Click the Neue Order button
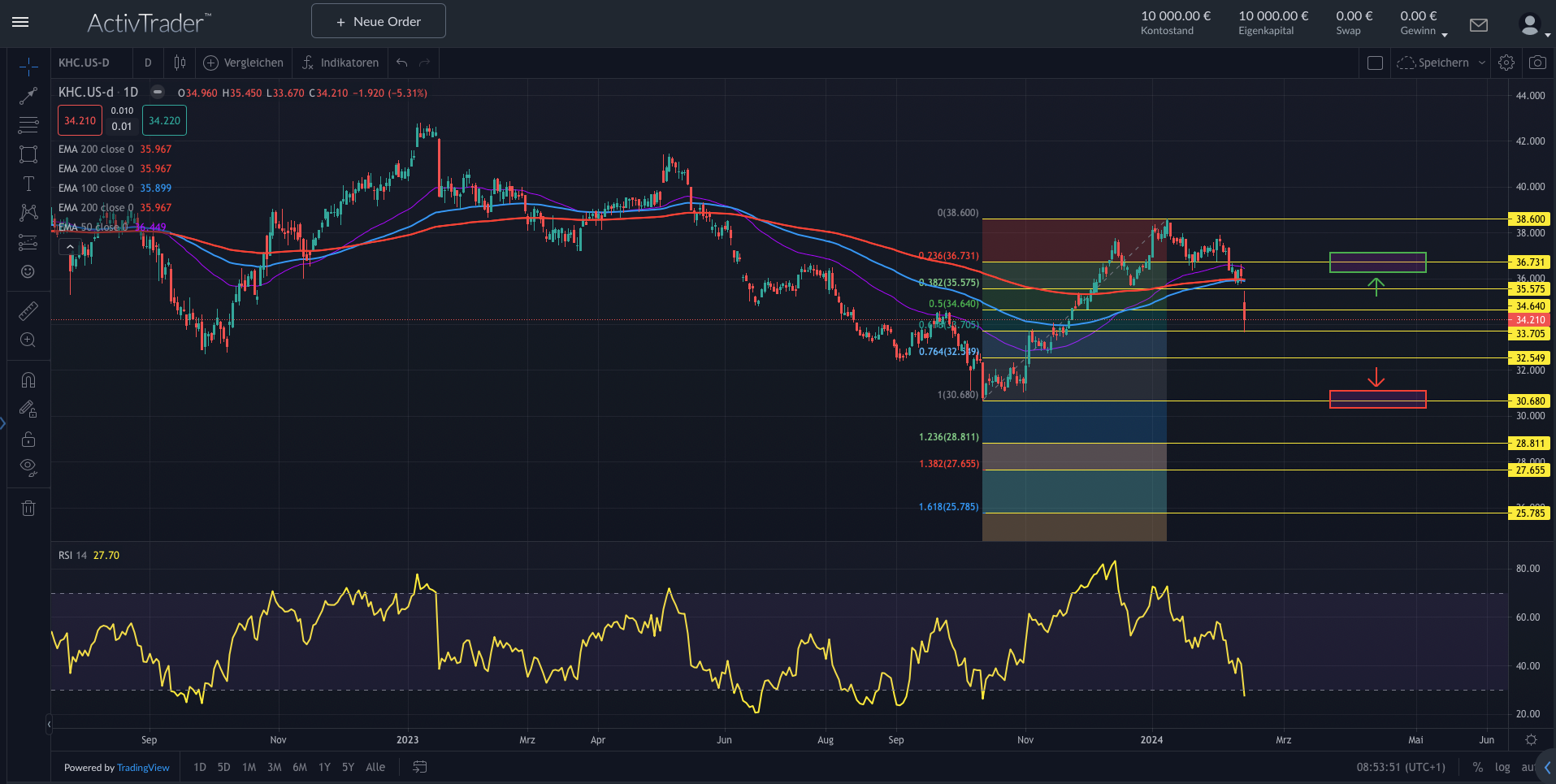 click(378, 21)
